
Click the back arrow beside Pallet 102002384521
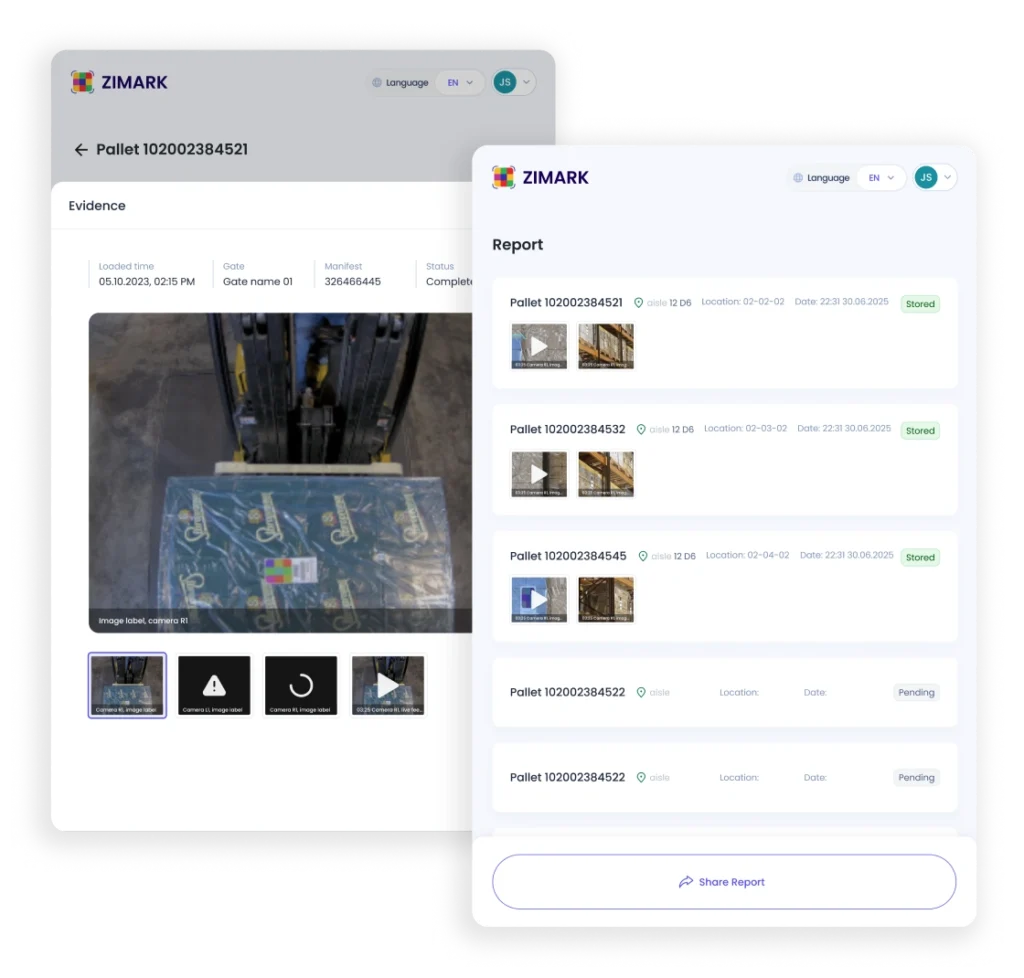click(x=81, y=150)
